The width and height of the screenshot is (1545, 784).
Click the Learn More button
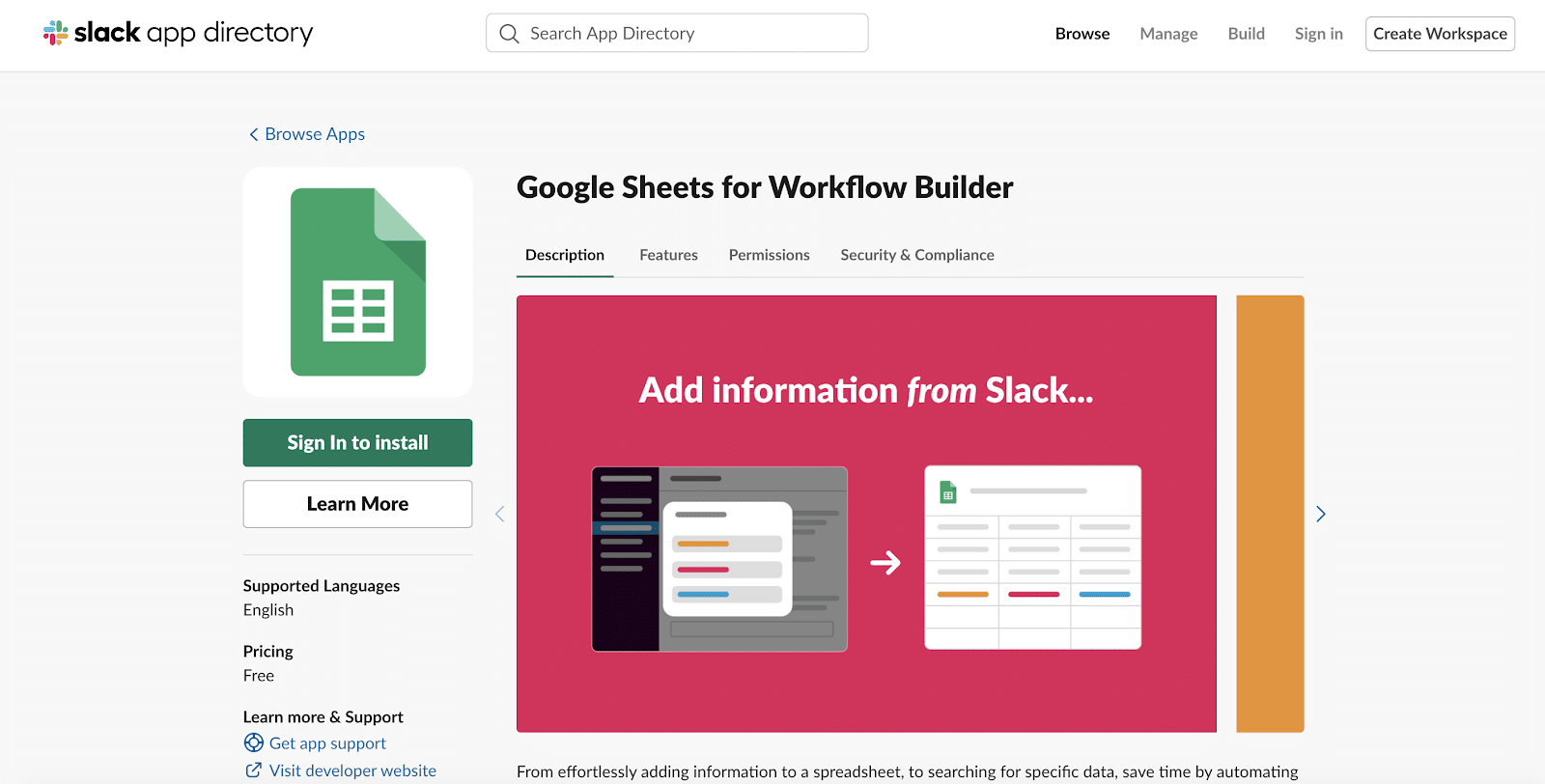click(x=357, y=504)
